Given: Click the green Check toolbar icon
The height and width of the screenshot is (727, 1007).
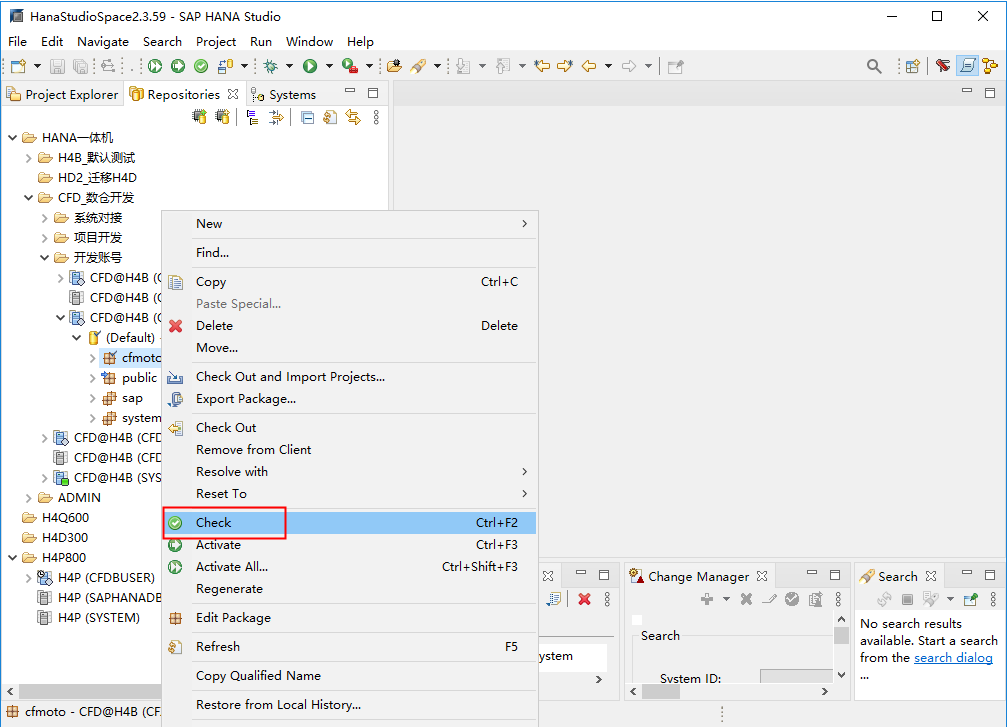Looking at the screenshot, I should pos(201,66).
